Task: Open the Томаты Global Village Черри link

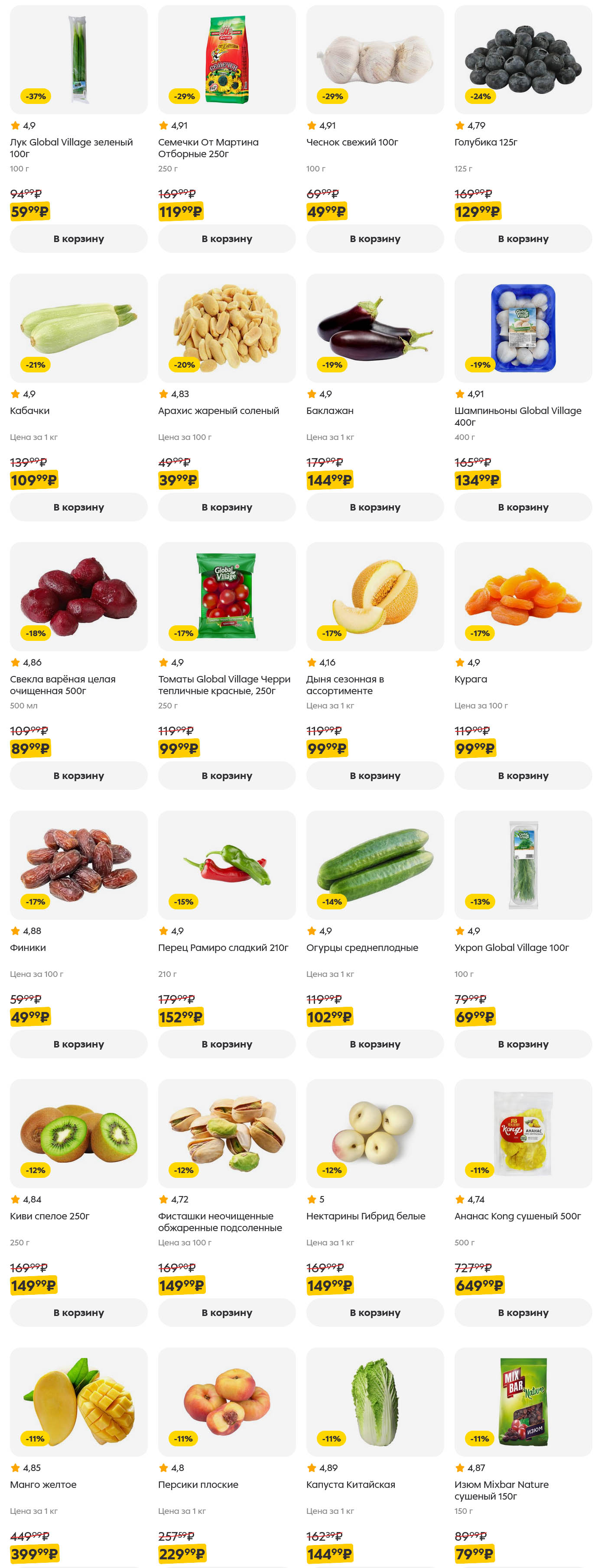Action: 224,685
